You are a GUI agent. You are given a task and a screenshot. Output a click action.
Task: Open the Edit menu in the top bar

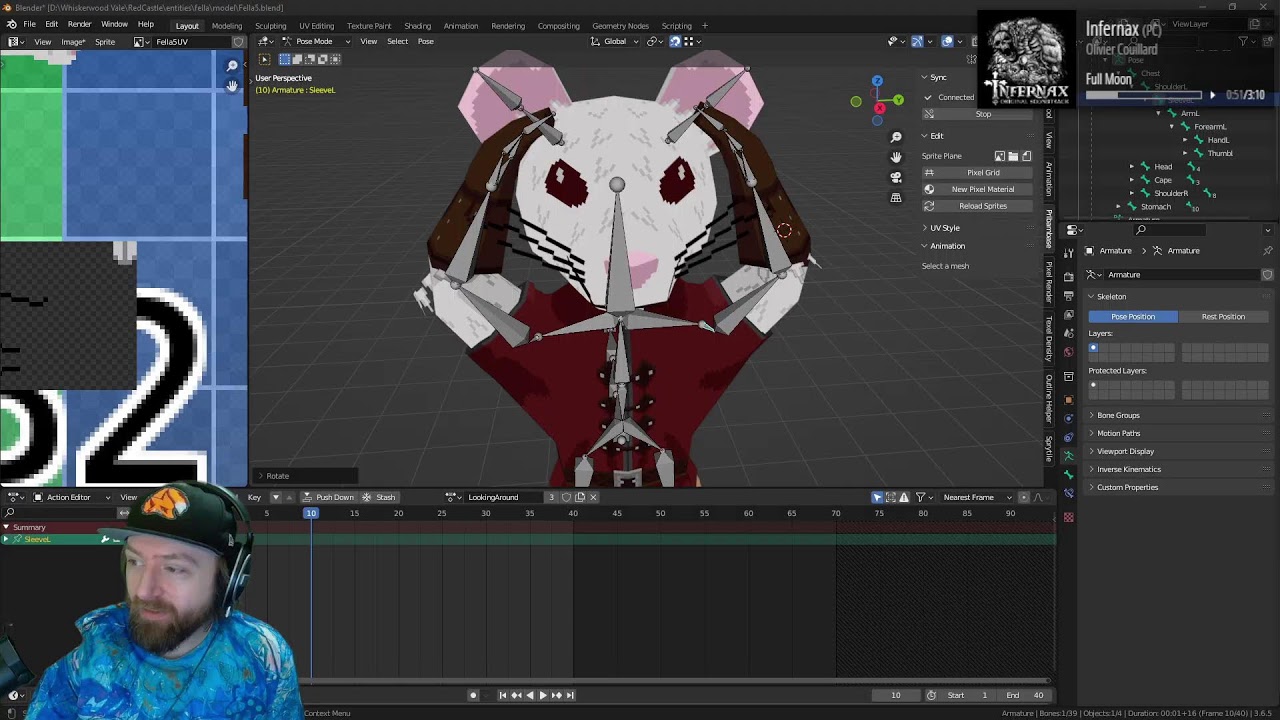[51, 24]
